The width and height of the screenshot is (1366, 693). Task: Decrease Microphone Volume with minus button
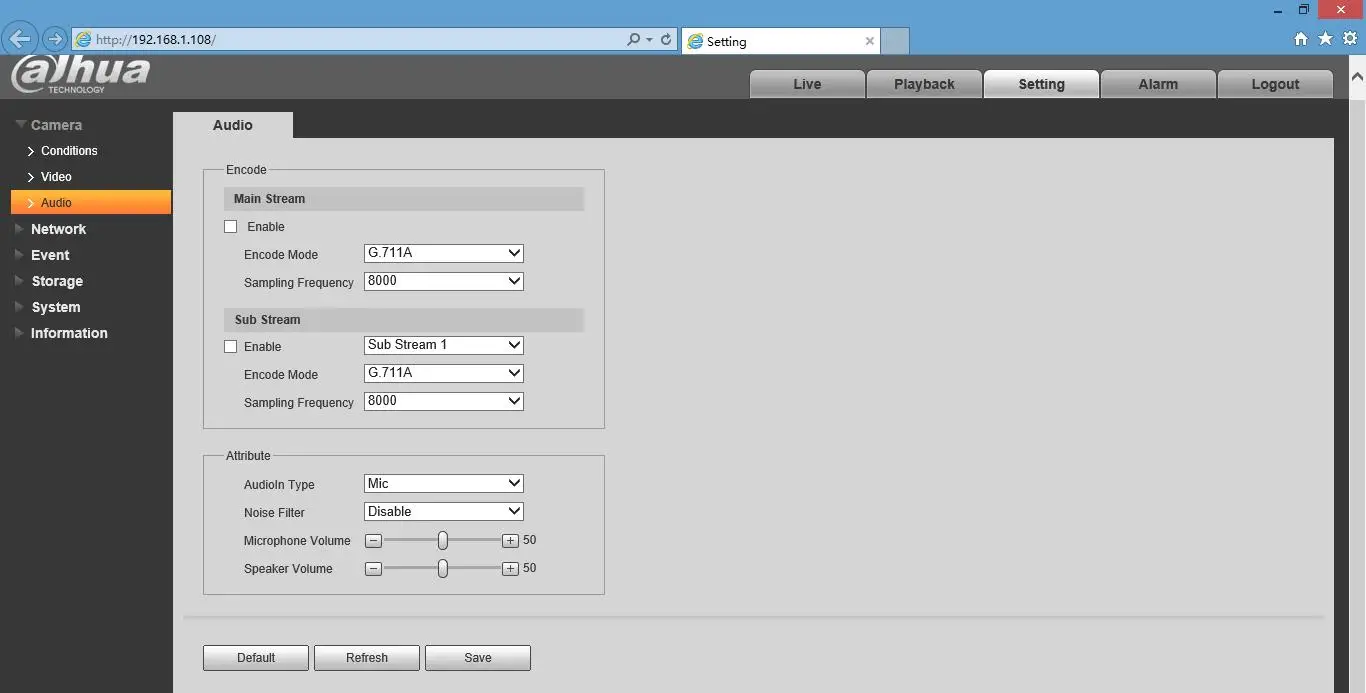click(373, 540)
